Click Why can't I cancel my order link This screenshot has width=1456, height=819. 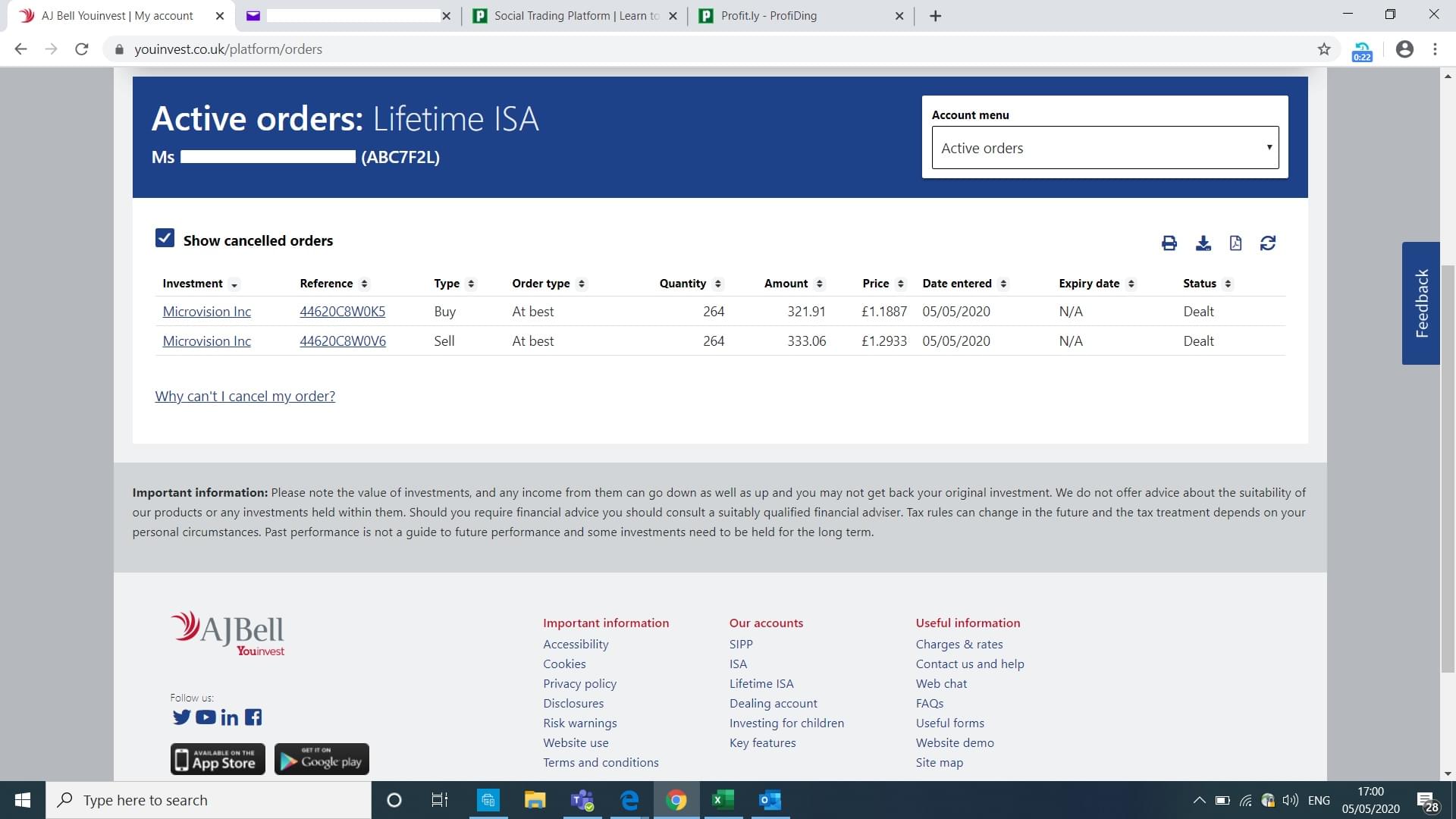point(245,396)
